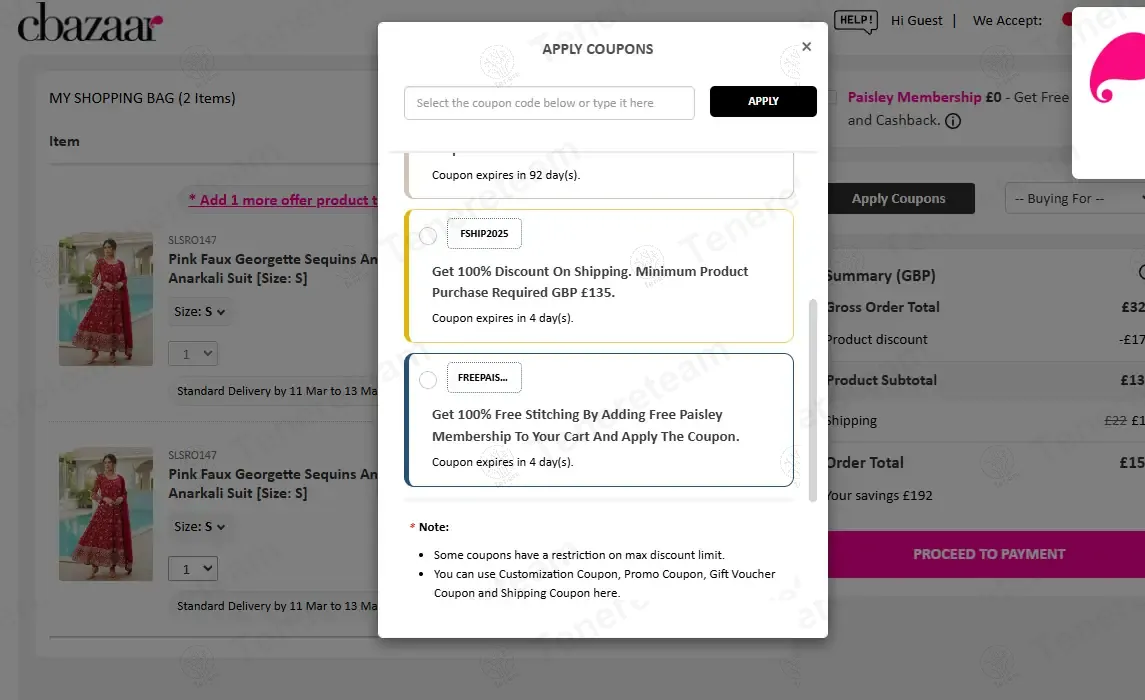Click the FSHIP2025 coupon code tag
This screenshot has width=1145, height=700.
(x=484, y=234)
